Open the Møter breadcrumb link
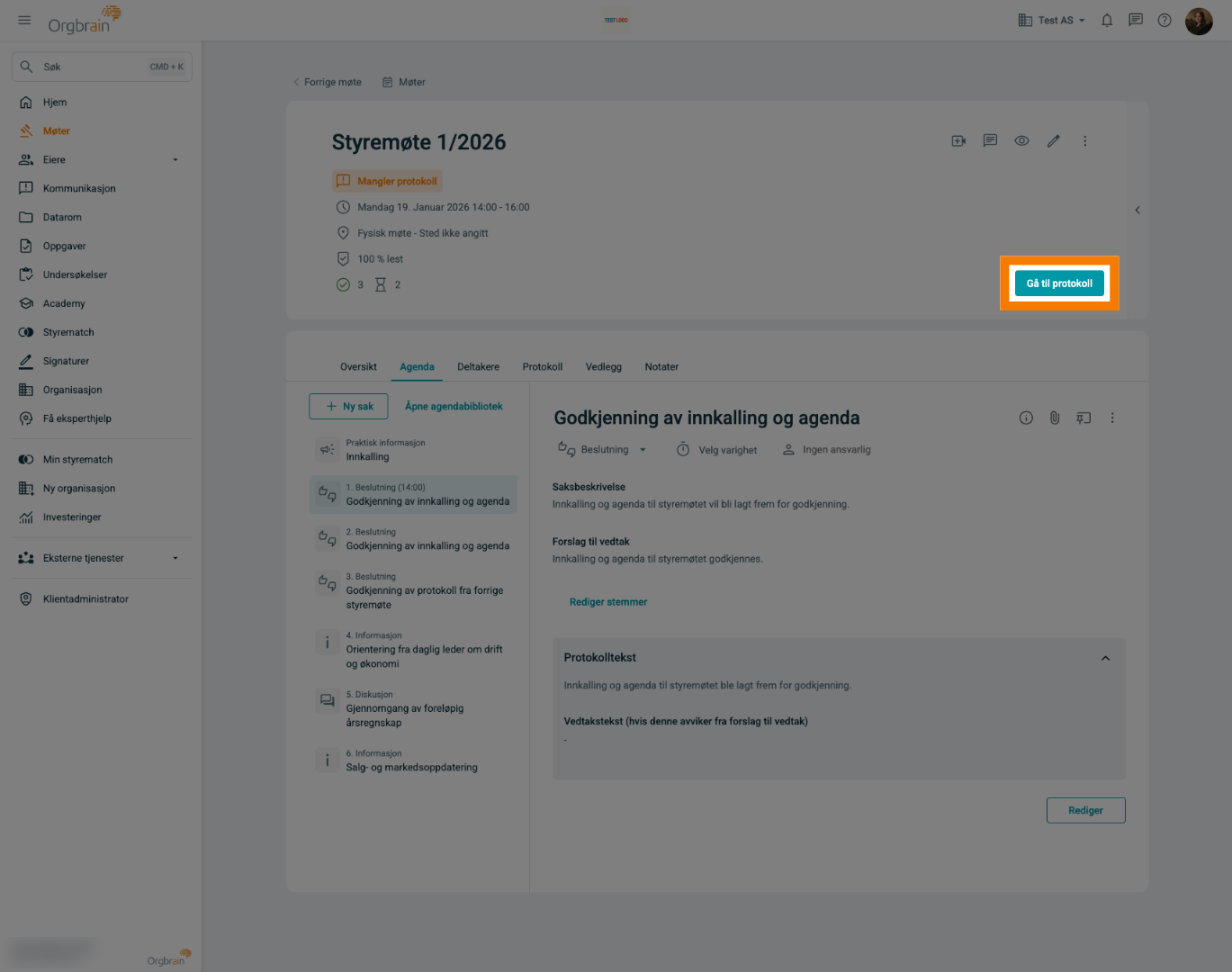The image size is (1232, 972). 404,82
